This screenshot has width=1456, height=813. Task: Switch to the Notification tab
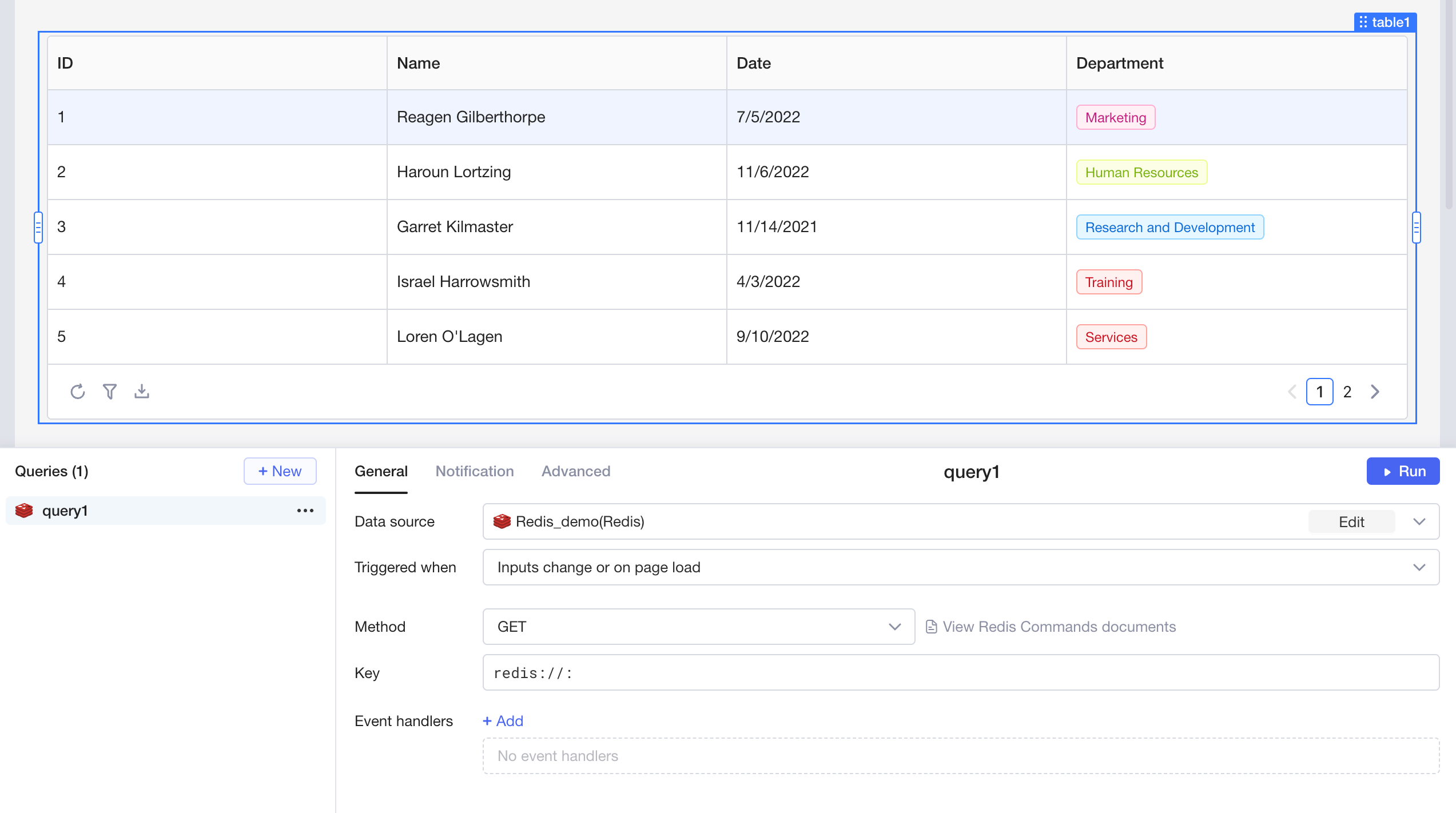pos(474,471)
